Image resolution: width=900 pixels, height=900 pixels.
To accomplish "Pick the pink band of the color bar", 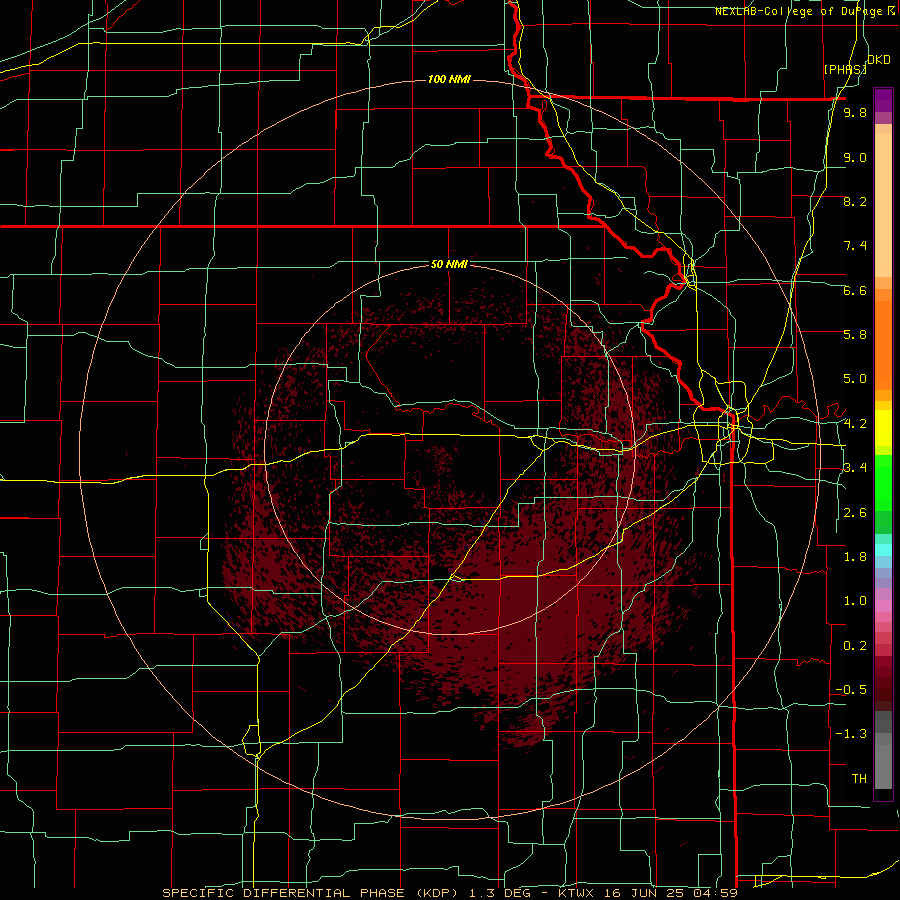I will coord(883,606).
